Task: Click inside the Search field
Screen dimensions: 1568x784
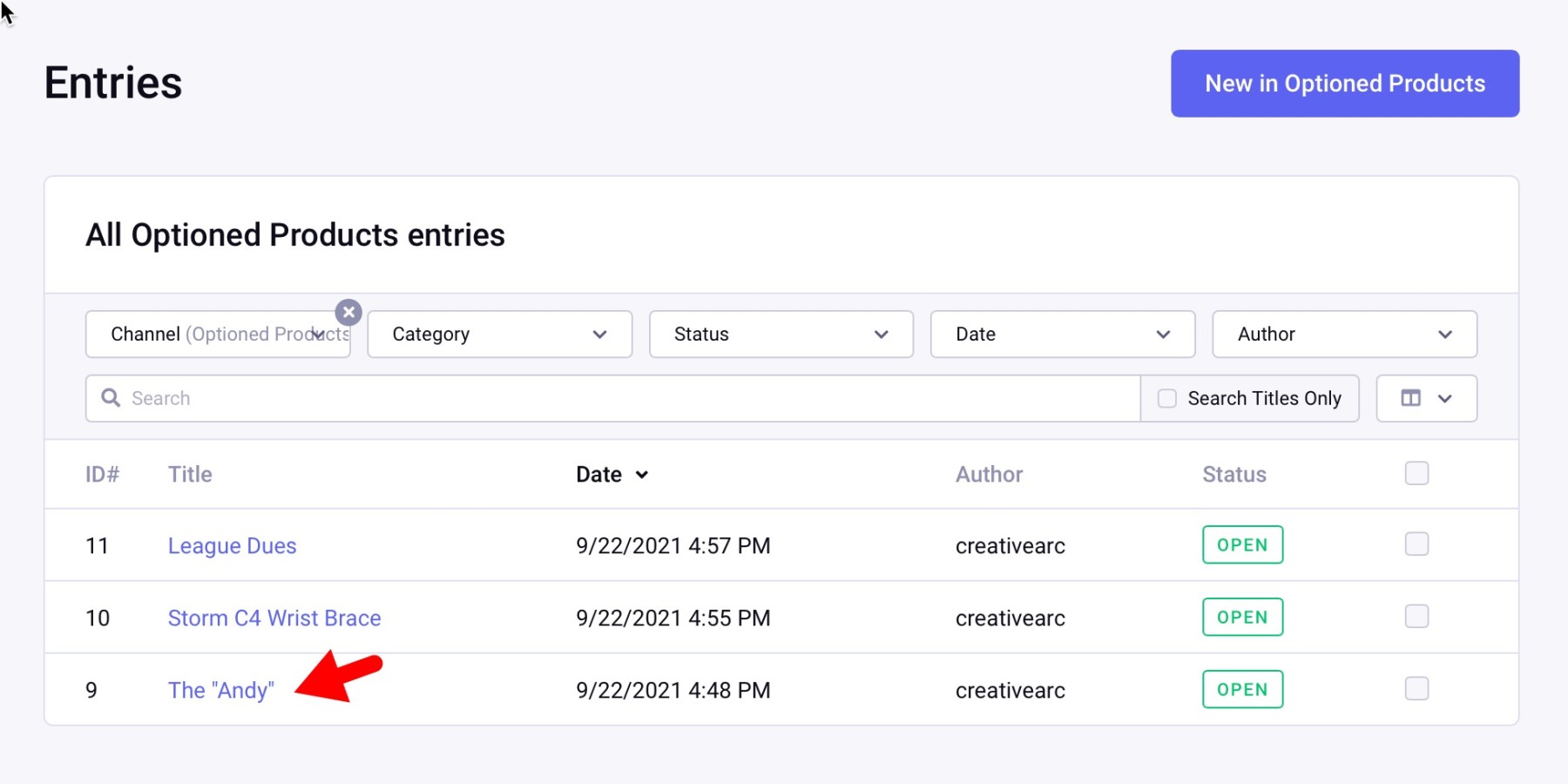Action: click(x=523, y=398)
